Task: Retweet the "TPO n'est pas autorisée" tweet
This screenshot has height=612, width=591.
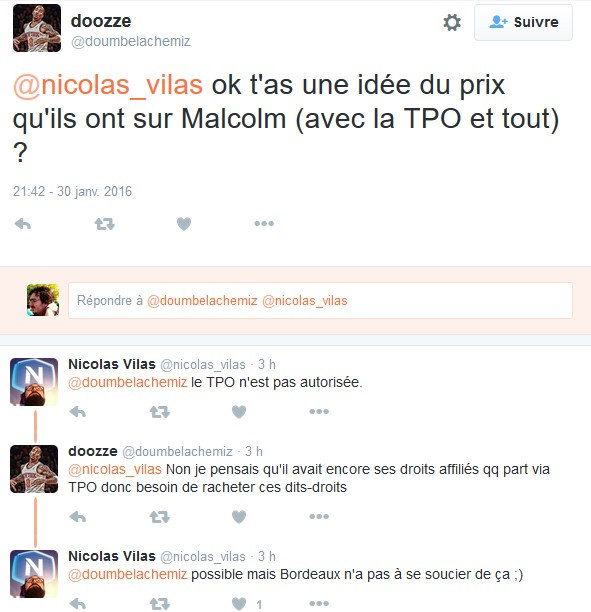Action: [x=160, y=412]
